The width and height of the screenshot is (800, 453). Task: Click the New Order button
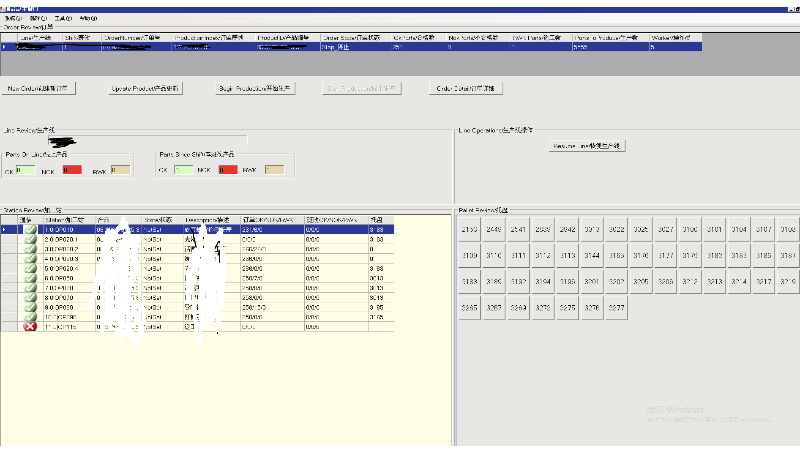[x=38, y=88]
